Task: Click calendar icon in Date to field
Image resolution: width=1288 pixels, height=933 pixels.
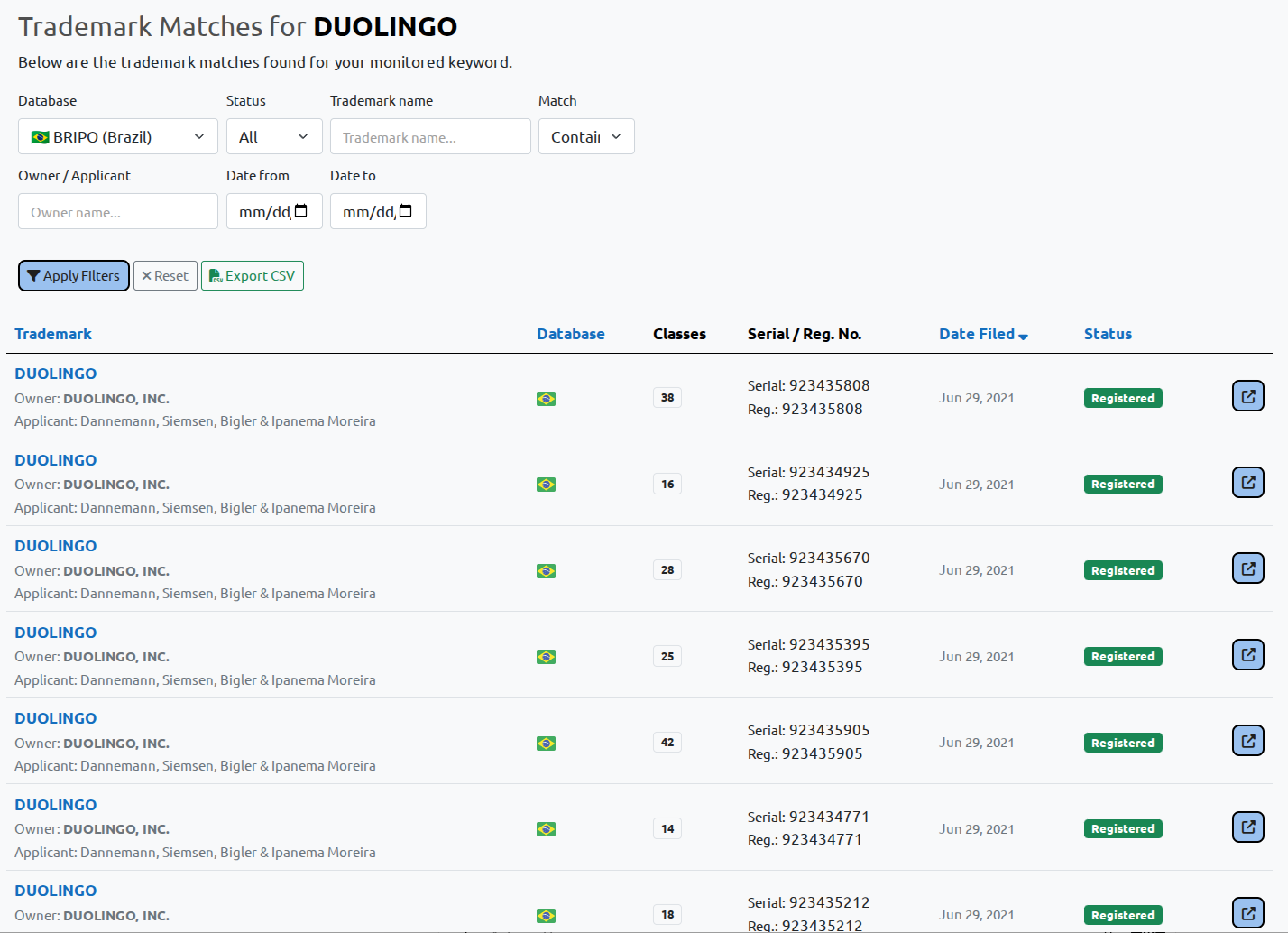Action: [406, 211]
